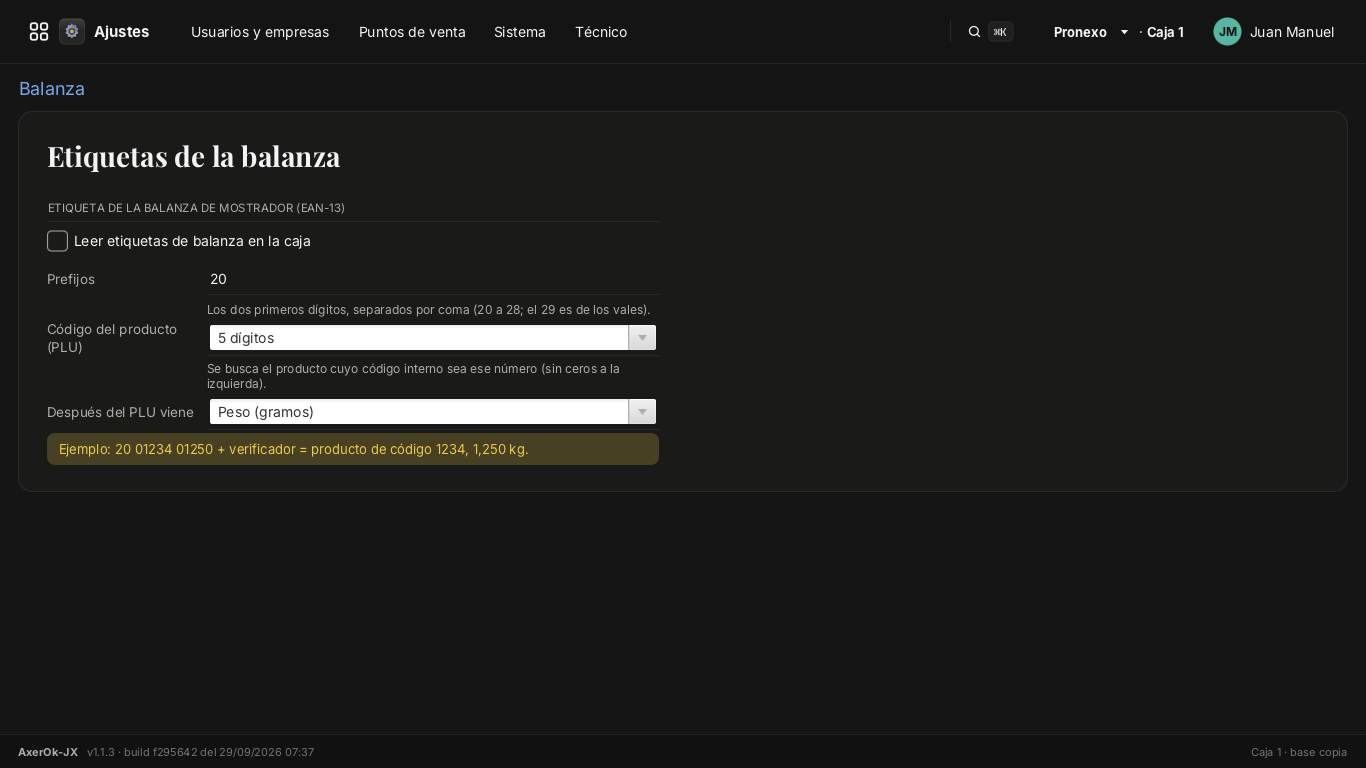The height and width of the screenshot is (768, 1366).
Task: Click Caja 1 in top bar
Action: tap(1165, 32)
